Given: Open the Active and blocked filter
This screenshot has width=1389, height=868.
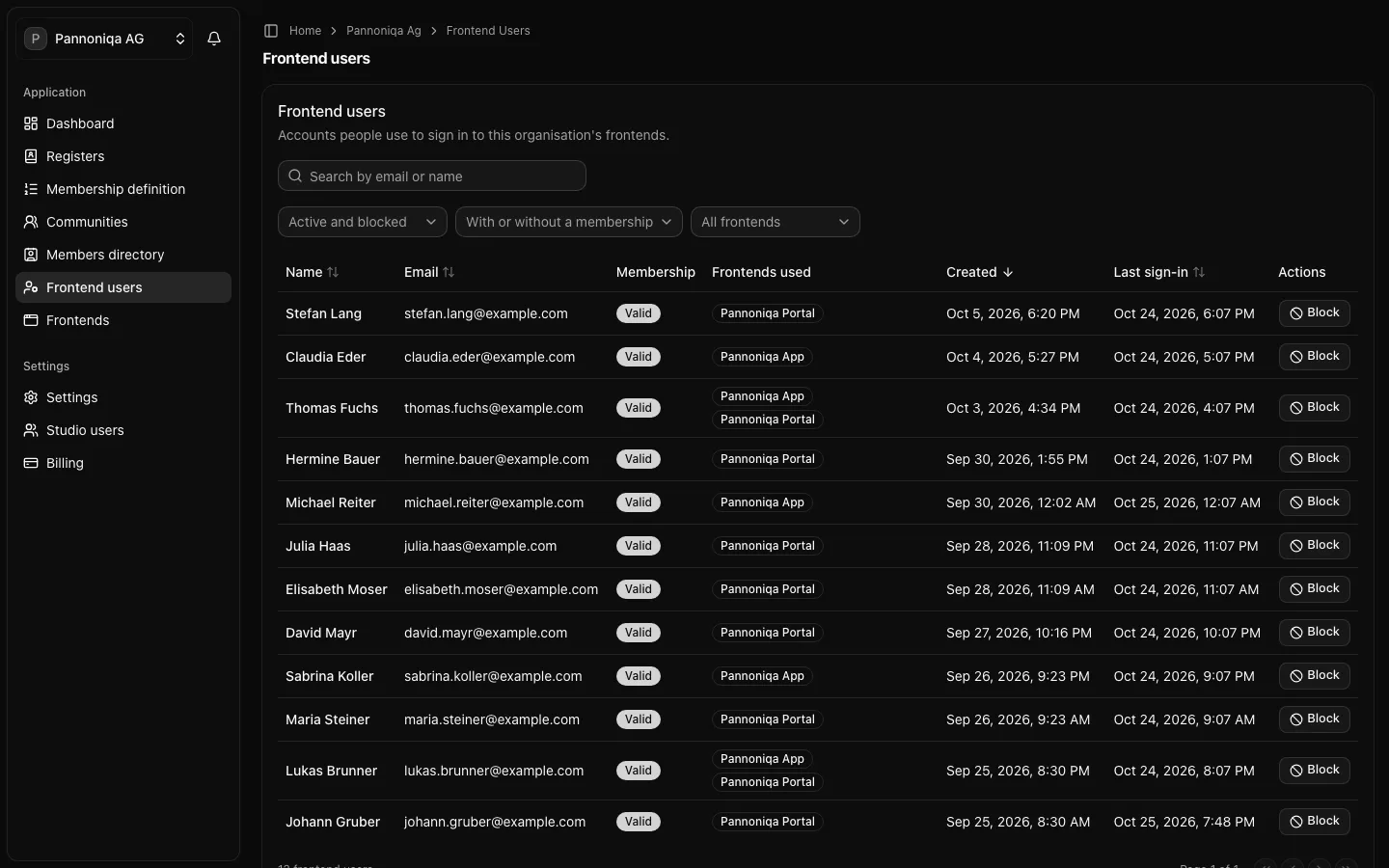Looking at the screenshot, I should coord(363,222).
